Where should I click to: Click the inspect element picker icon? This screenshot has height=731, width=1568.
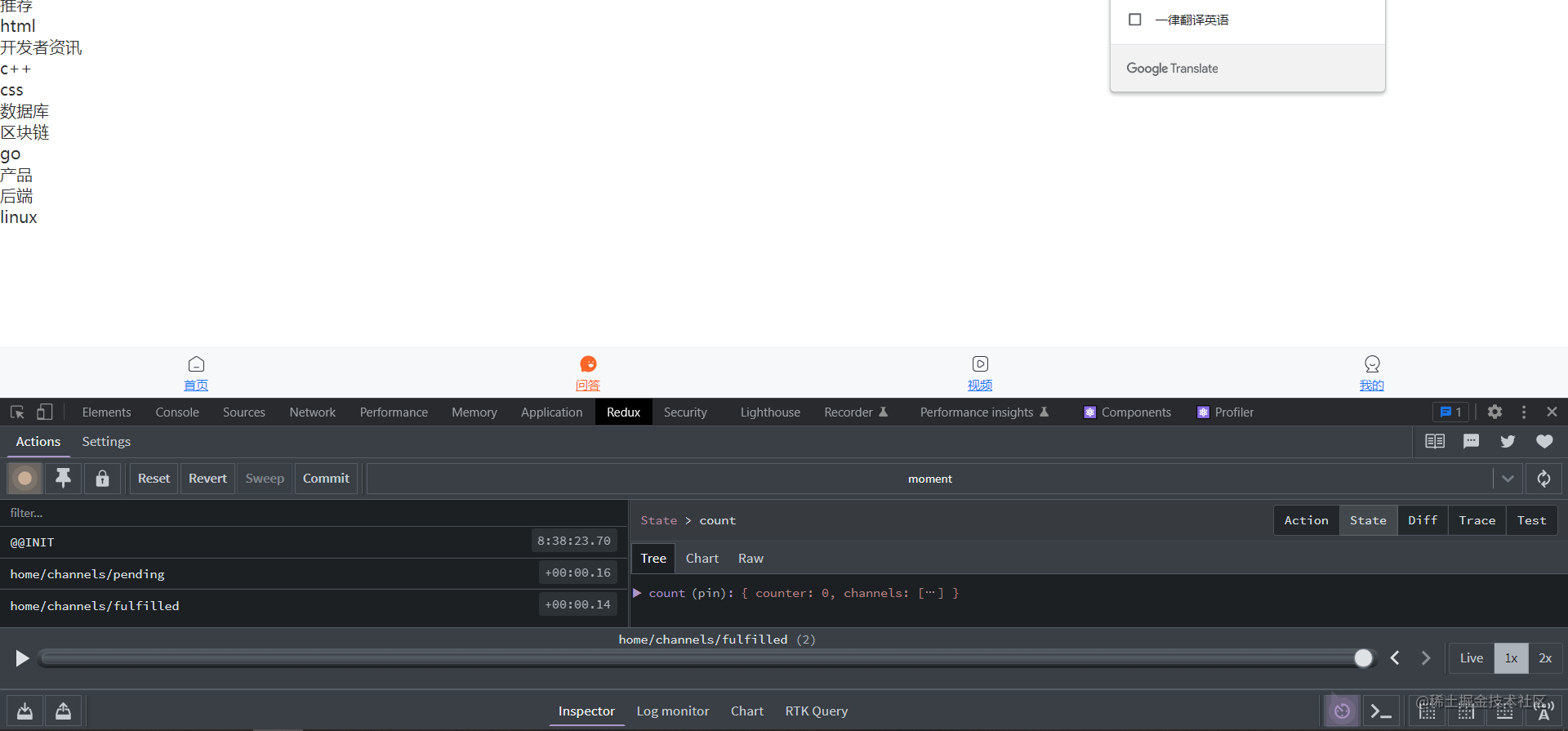tap(17, 412)
